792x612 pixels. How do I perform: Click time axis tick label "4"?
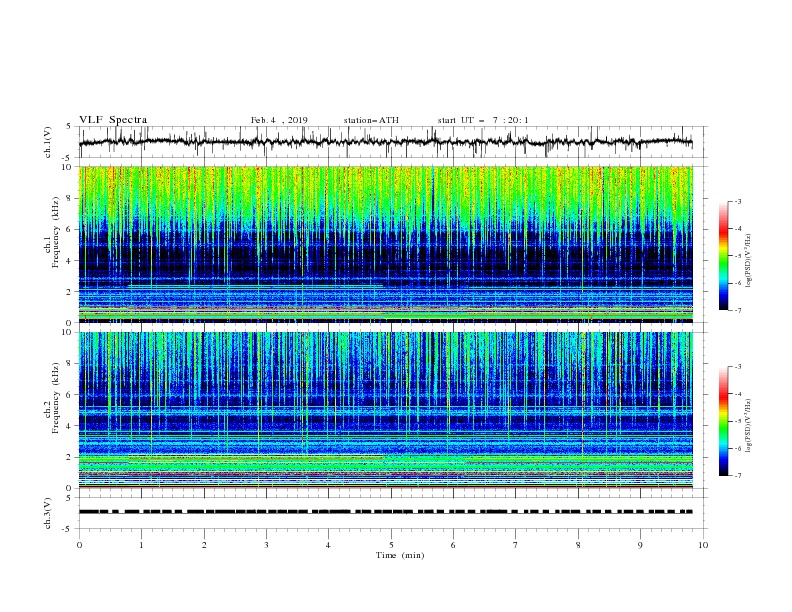pos(329,545)
